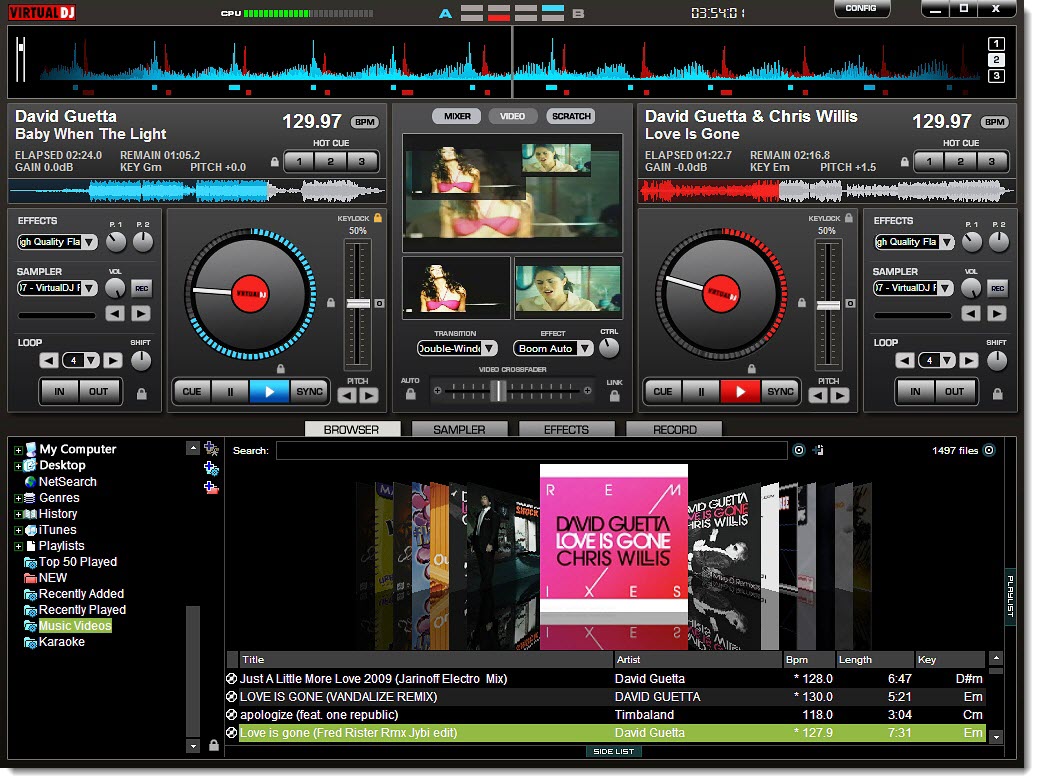This screenshot has height=783, width=1039.
Task: Open left deck sampler dropdown
Action: click(89, 288)
